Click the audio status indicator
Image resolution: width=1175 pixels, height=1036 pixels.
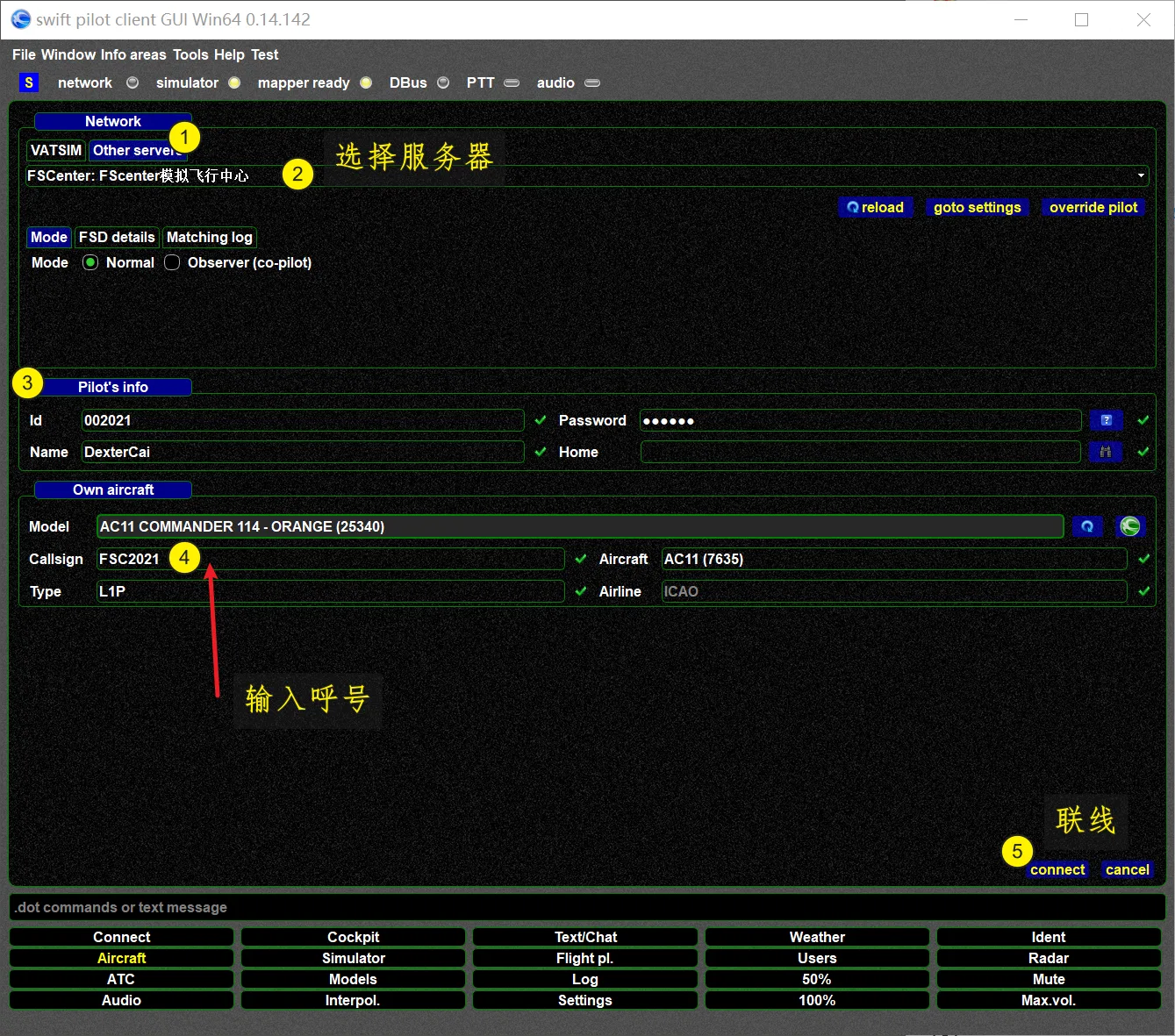pyautogui.click(x=592, y=82)
